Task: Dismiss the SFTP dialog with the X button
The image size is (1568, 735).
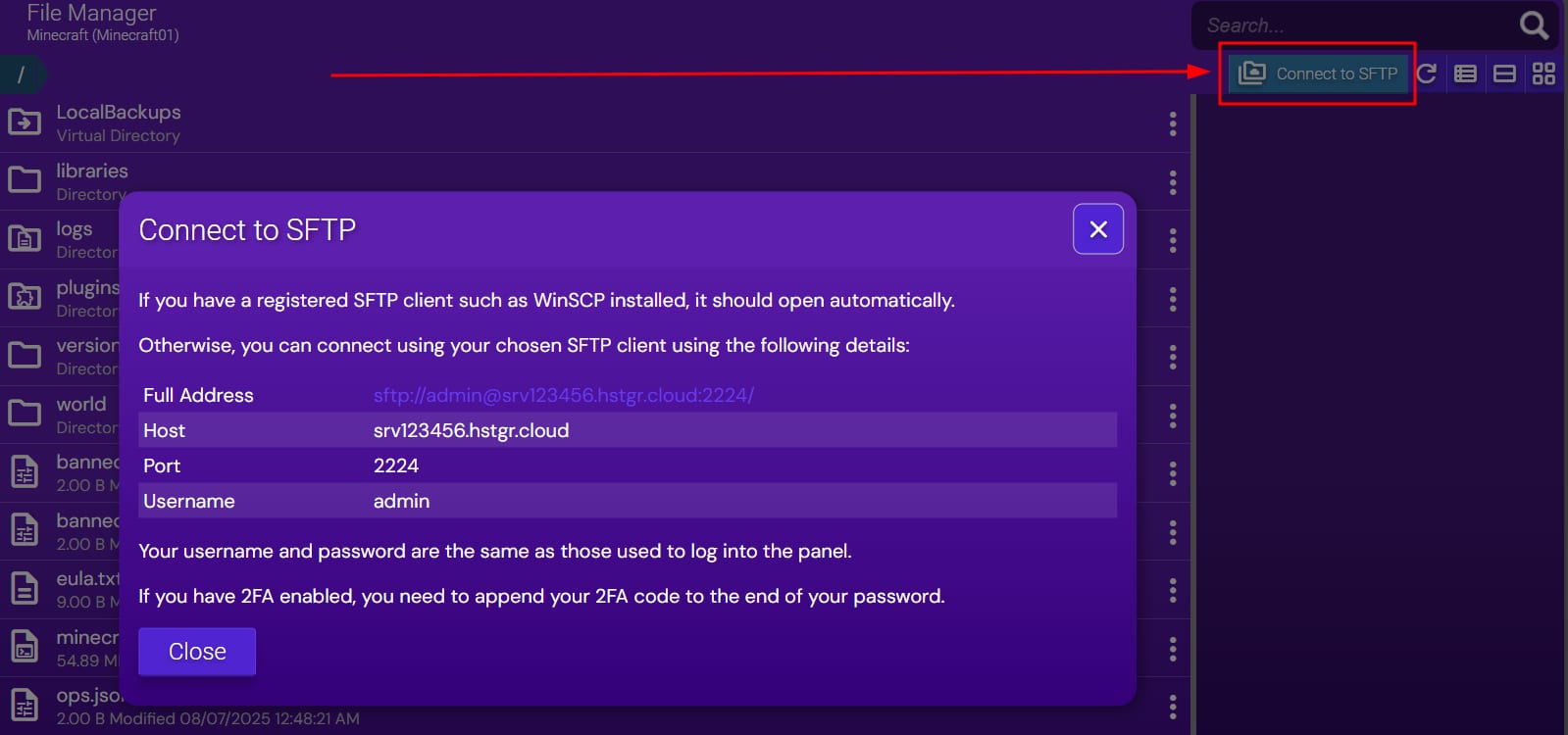Action: (x=1098, y=229)
